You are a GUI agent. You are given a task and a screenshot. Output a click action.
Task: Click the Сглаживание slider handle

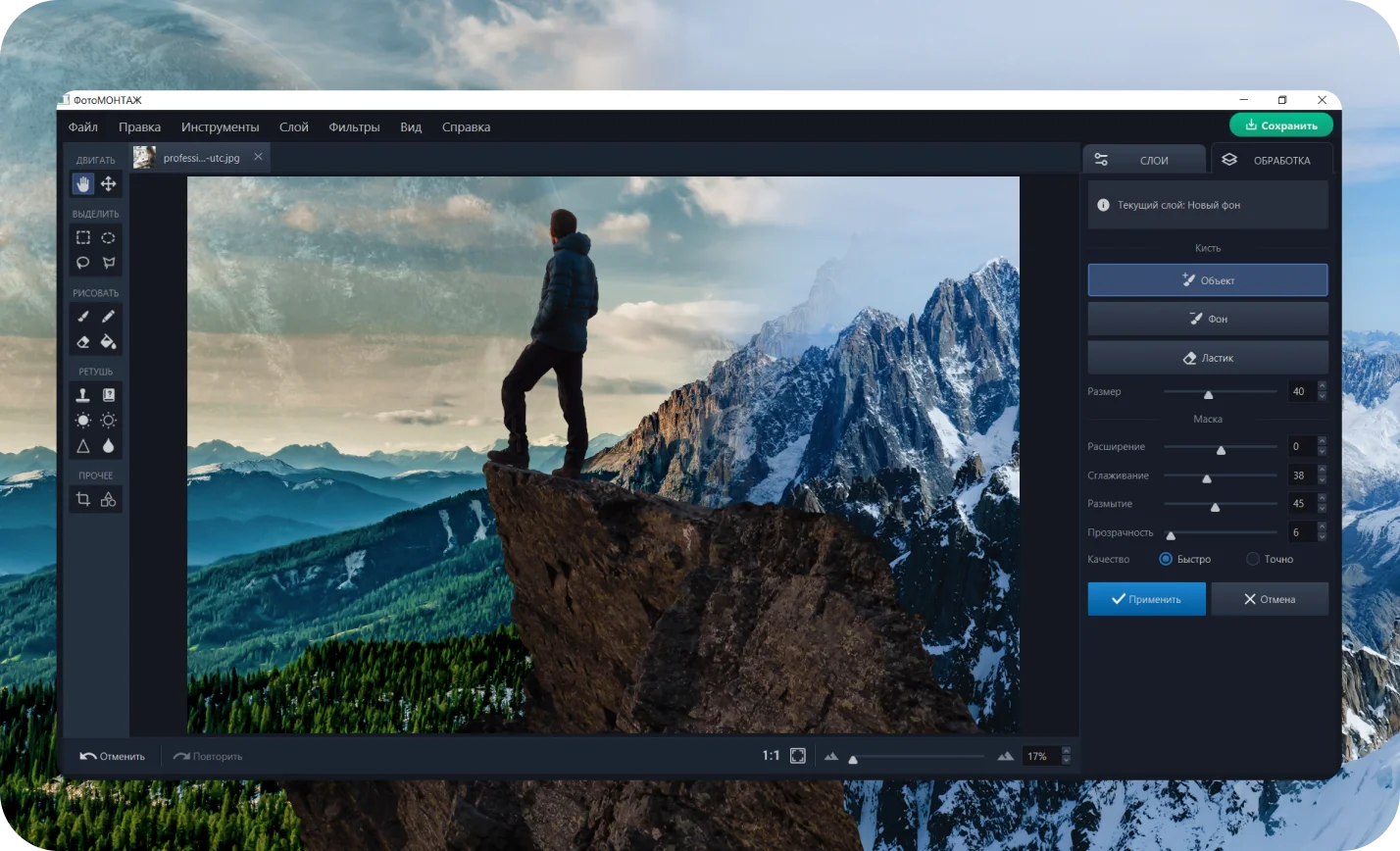pyautogui.click(x=1207, y=478)
